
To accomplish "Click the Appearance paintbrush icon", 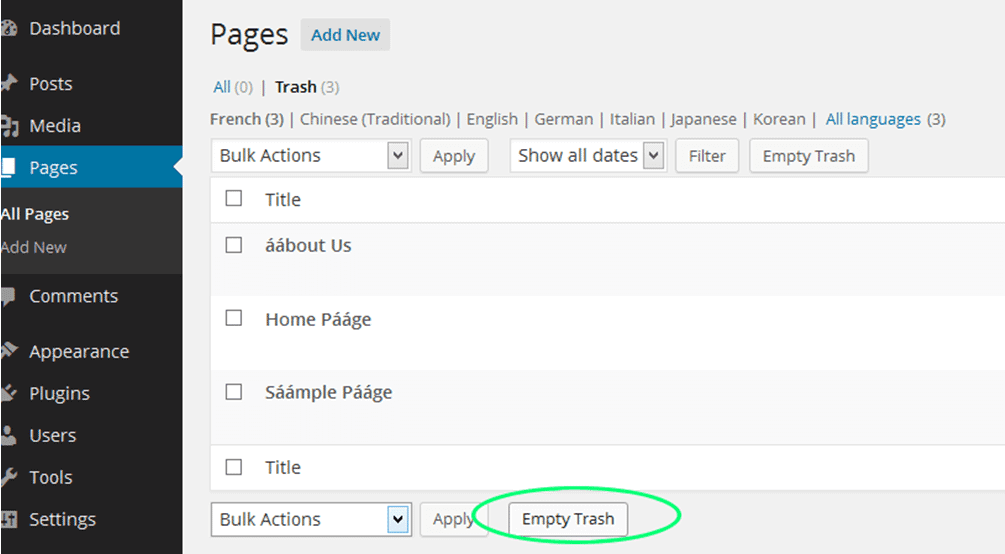I will click(x=8, y=351).
